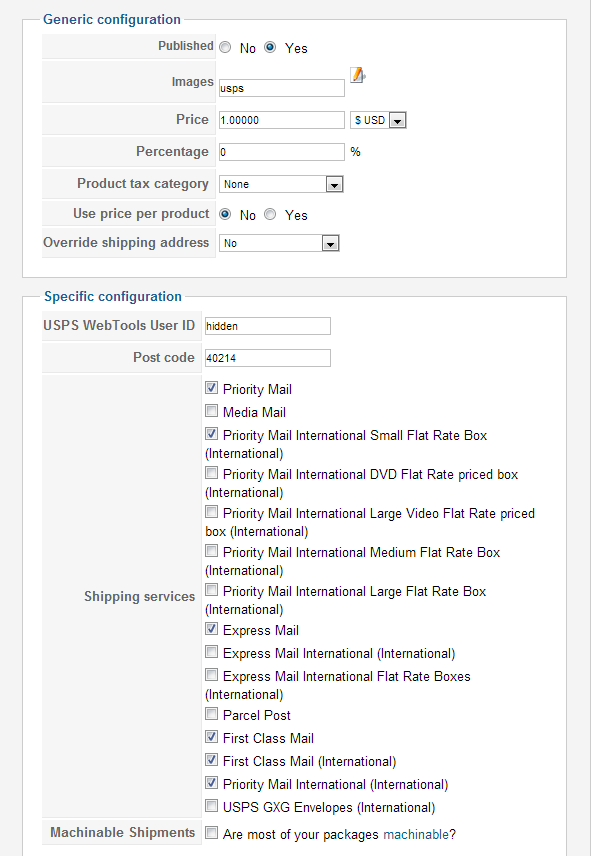Image resolution: width=596 pixels, height=856 pixels.
Task: Focus the Images text field containing usps
Action: (282, 88)
